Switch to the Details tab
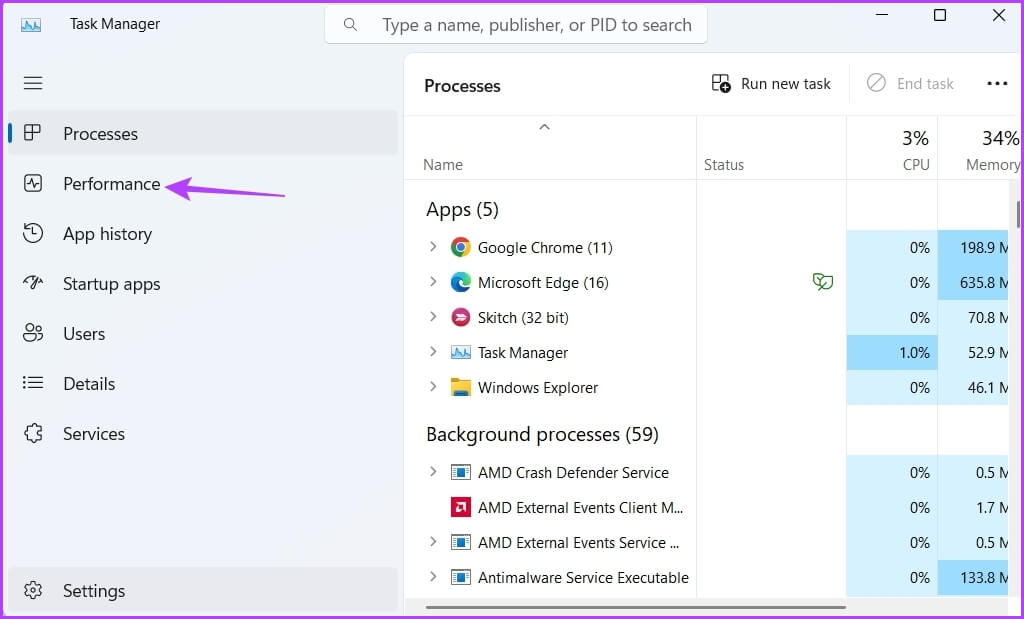The image size is (1024, 619). click(x=203, y=383)
